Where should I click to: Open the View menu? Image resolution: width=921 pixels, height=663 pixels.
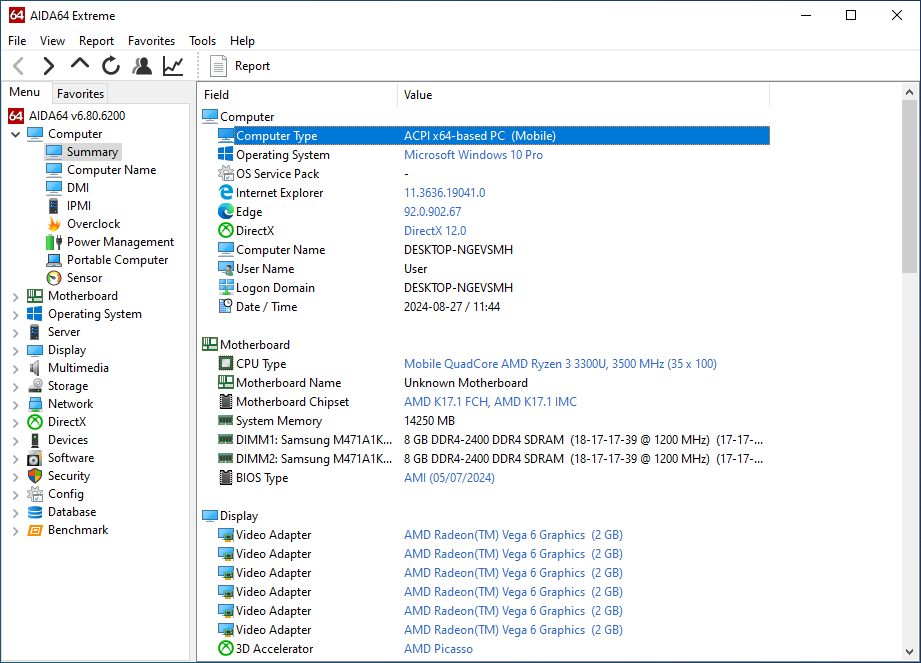pyautogui.click(x=52, y=41)
